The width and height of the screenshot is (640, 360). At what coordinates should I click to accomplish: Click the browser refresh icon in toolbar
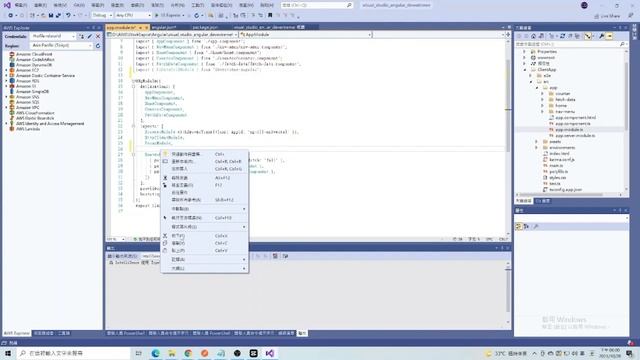click(x=197, y=16)
